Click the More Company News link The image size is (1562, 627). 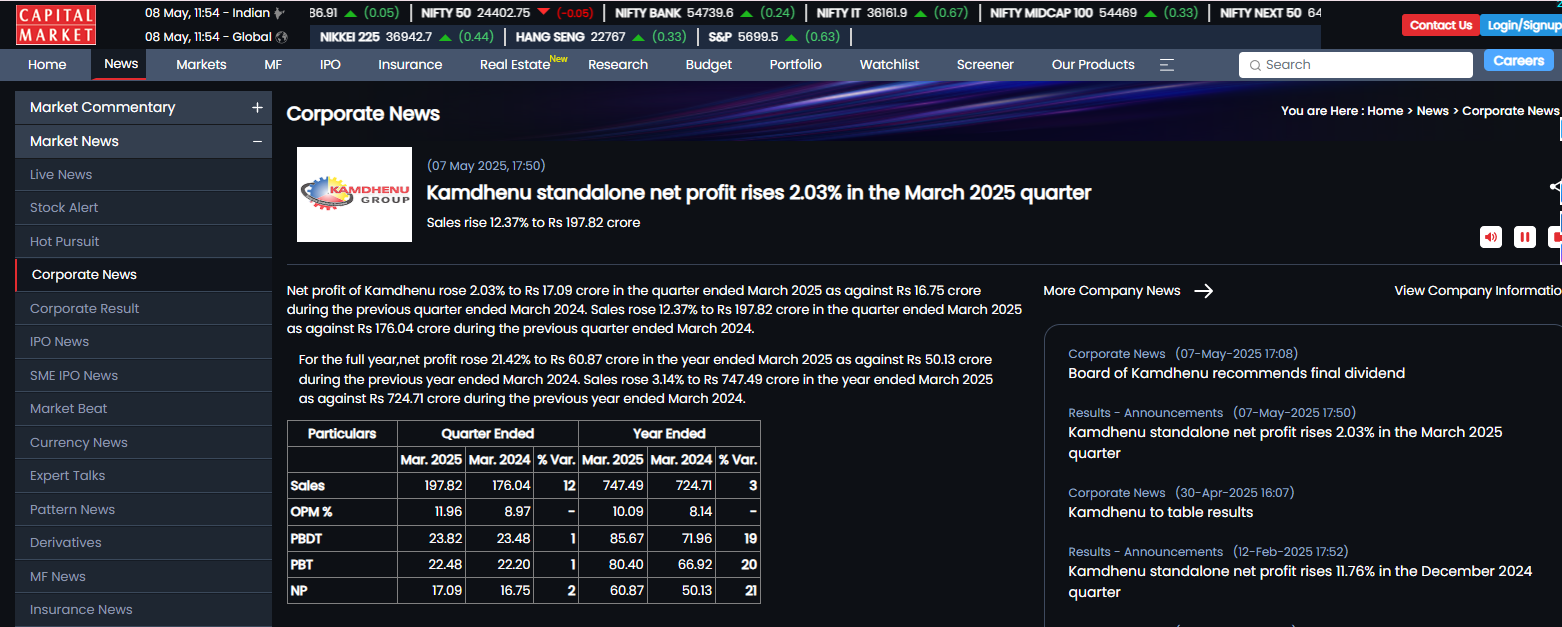[x=1112, y=291]
